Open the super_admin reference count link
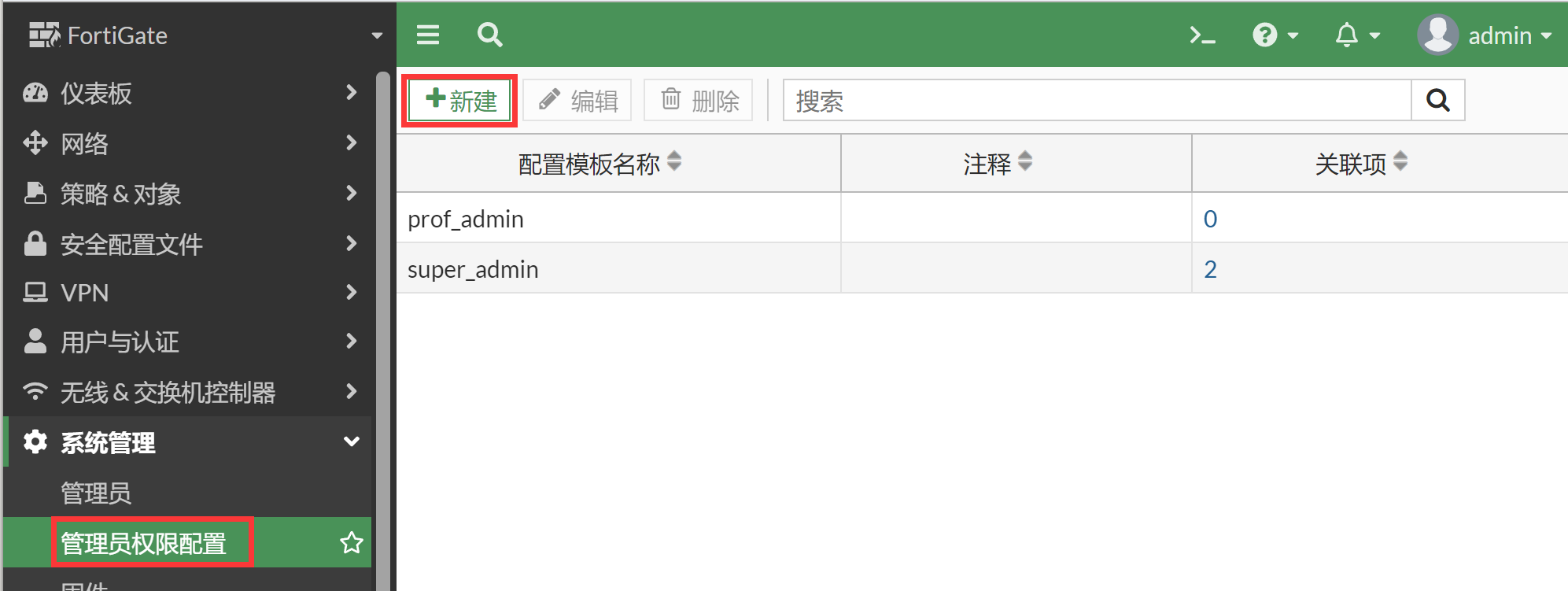 point(1210,269)
